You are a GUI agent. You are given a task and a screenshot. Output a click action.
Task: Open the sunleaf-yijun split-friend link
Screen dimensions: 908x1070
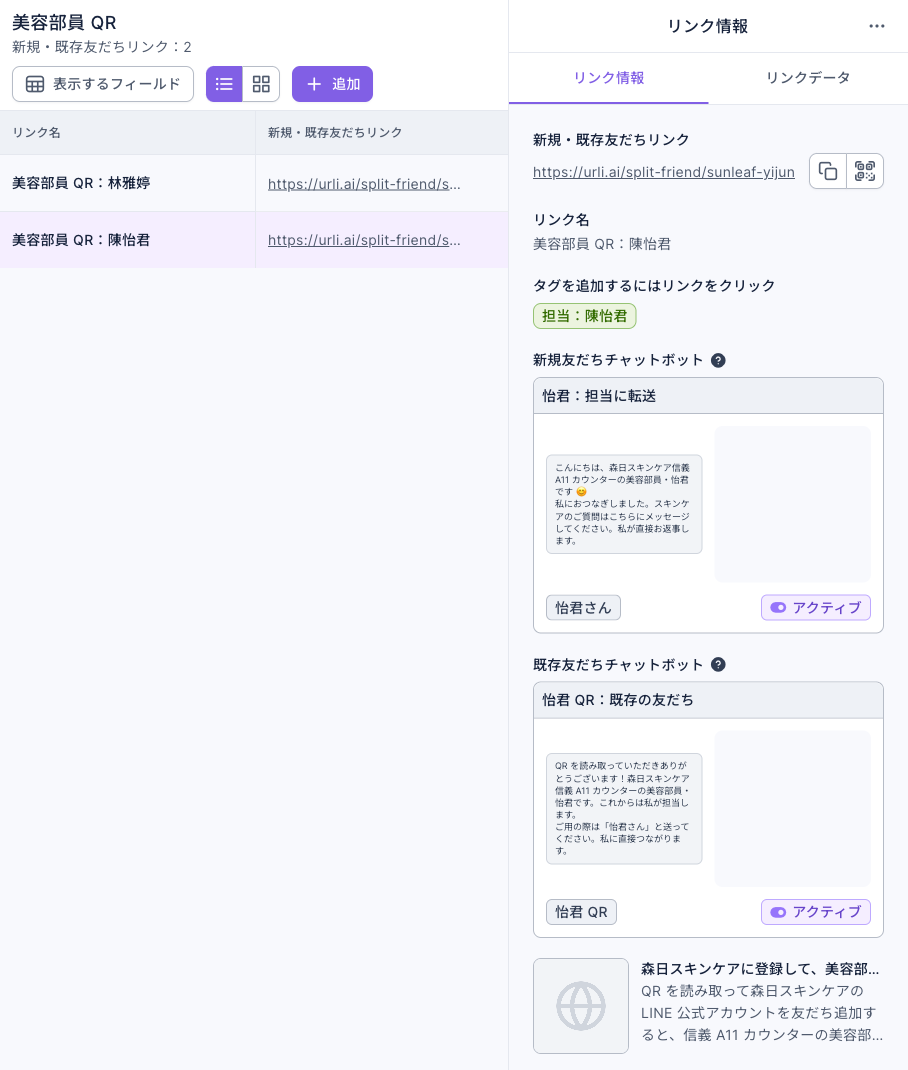coord(664,172)
